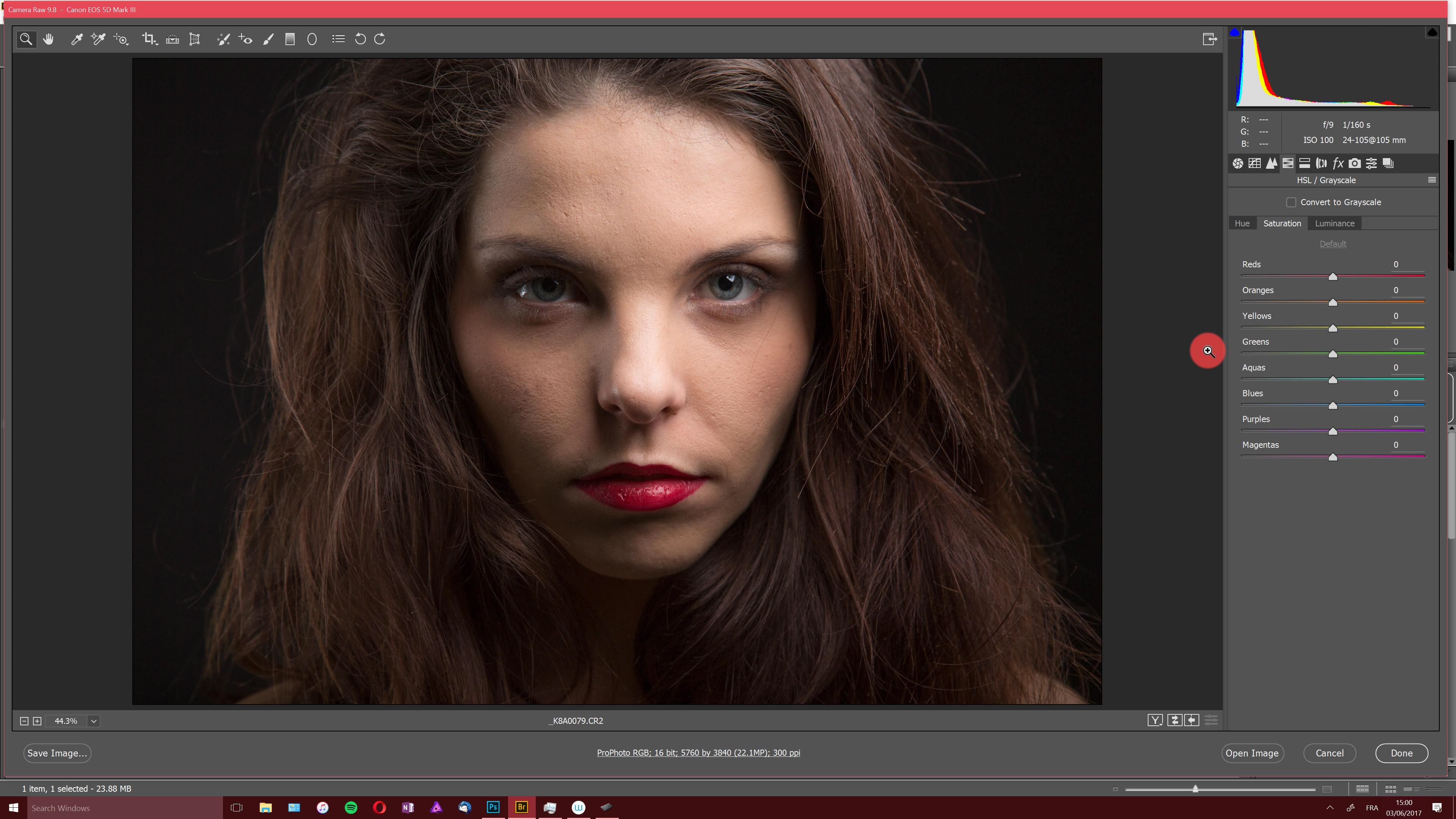
Task: Open the zoom level dropdown
Action: pos(94,721)
